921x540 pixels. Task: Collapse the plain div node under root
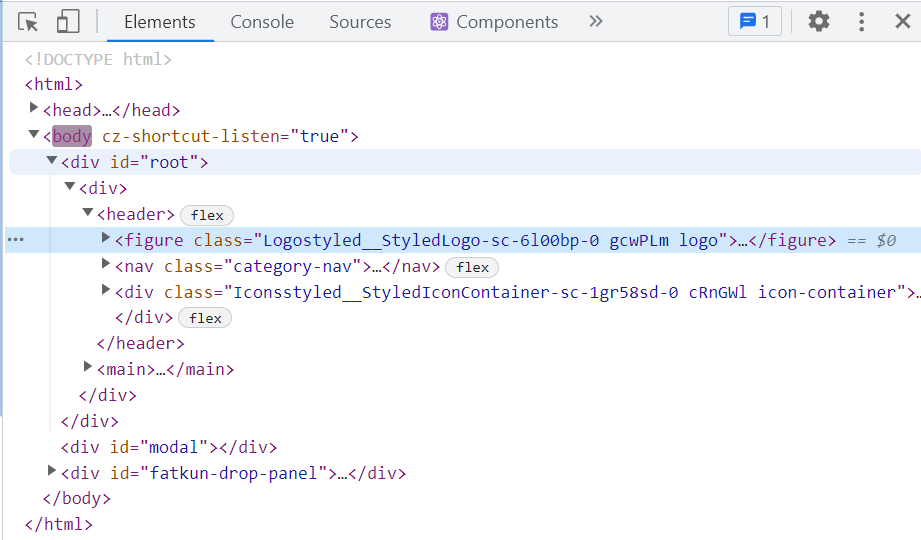pyautogui.click(x=70, y=186)
